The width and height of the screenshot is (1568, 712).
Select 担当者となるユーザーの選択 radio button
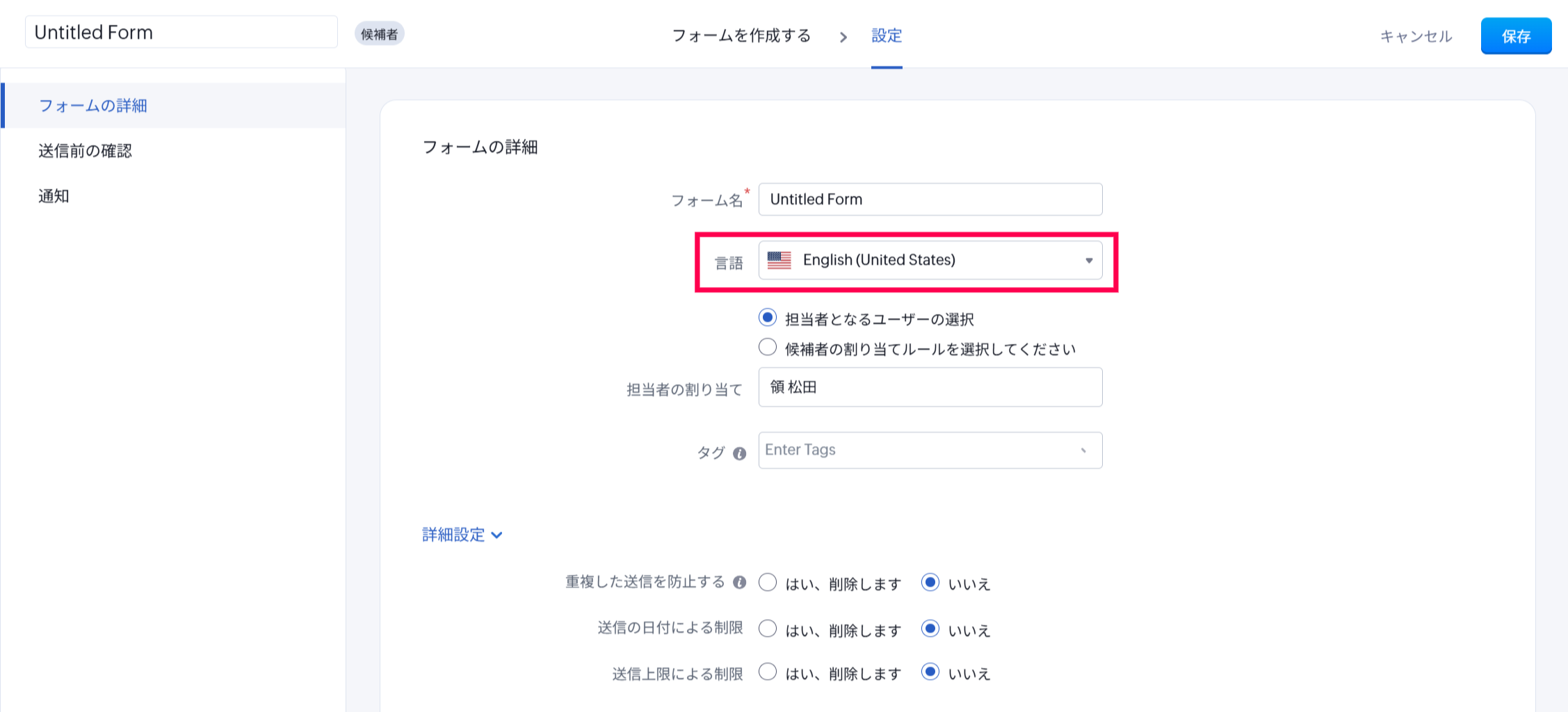(x=767, y=318)
